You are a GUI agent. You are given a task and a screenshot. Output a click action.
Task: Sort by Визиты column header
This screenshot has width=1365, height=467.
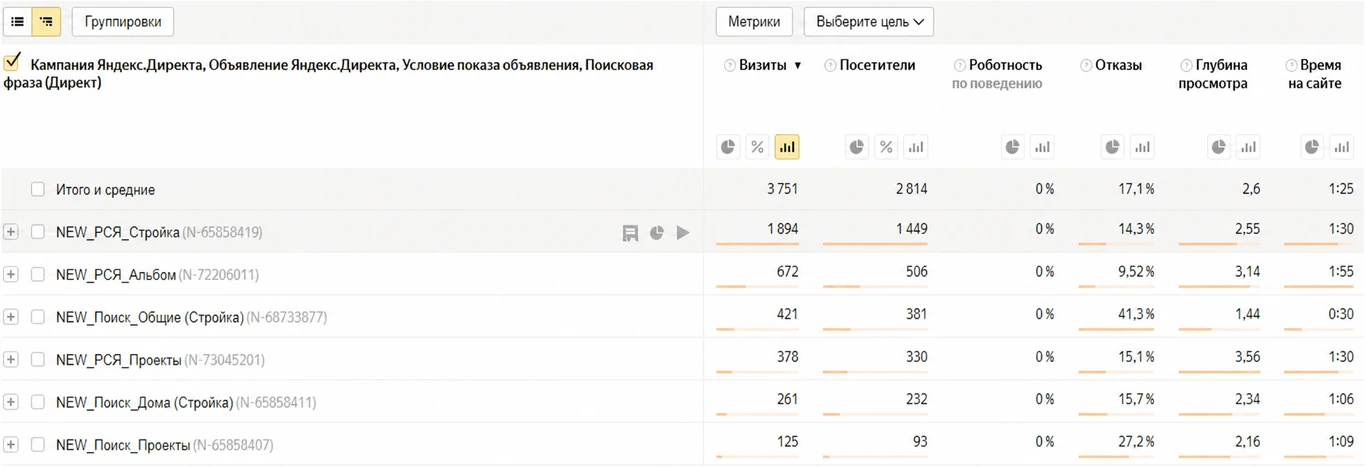coord(763,65)
